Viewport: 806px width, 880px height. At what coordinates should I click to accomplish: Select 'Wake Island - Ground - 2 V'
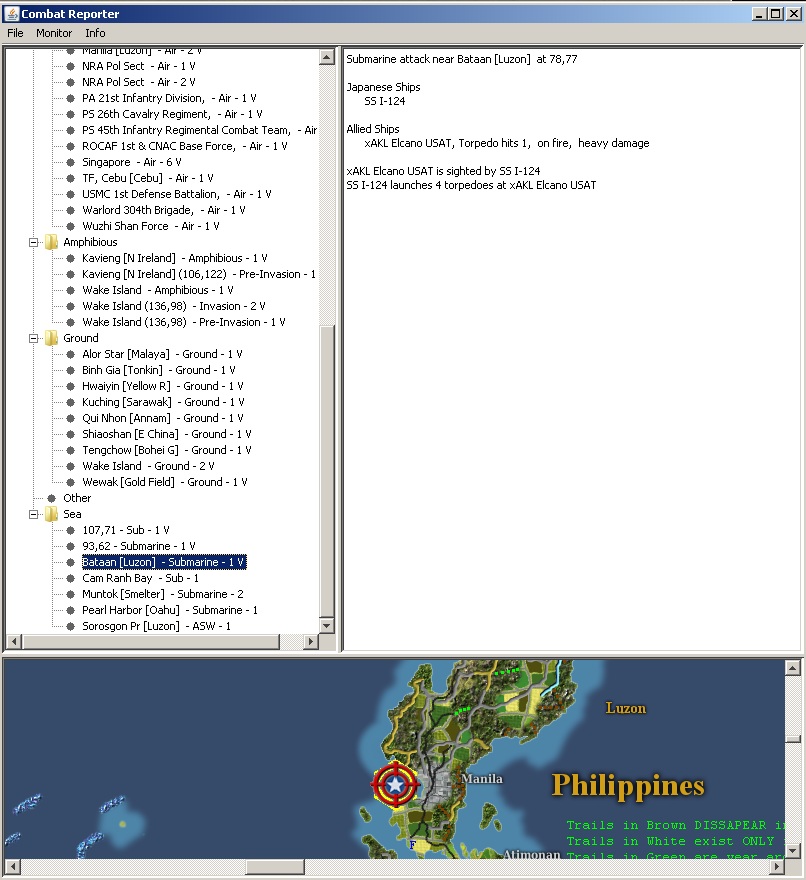(148, 466)
